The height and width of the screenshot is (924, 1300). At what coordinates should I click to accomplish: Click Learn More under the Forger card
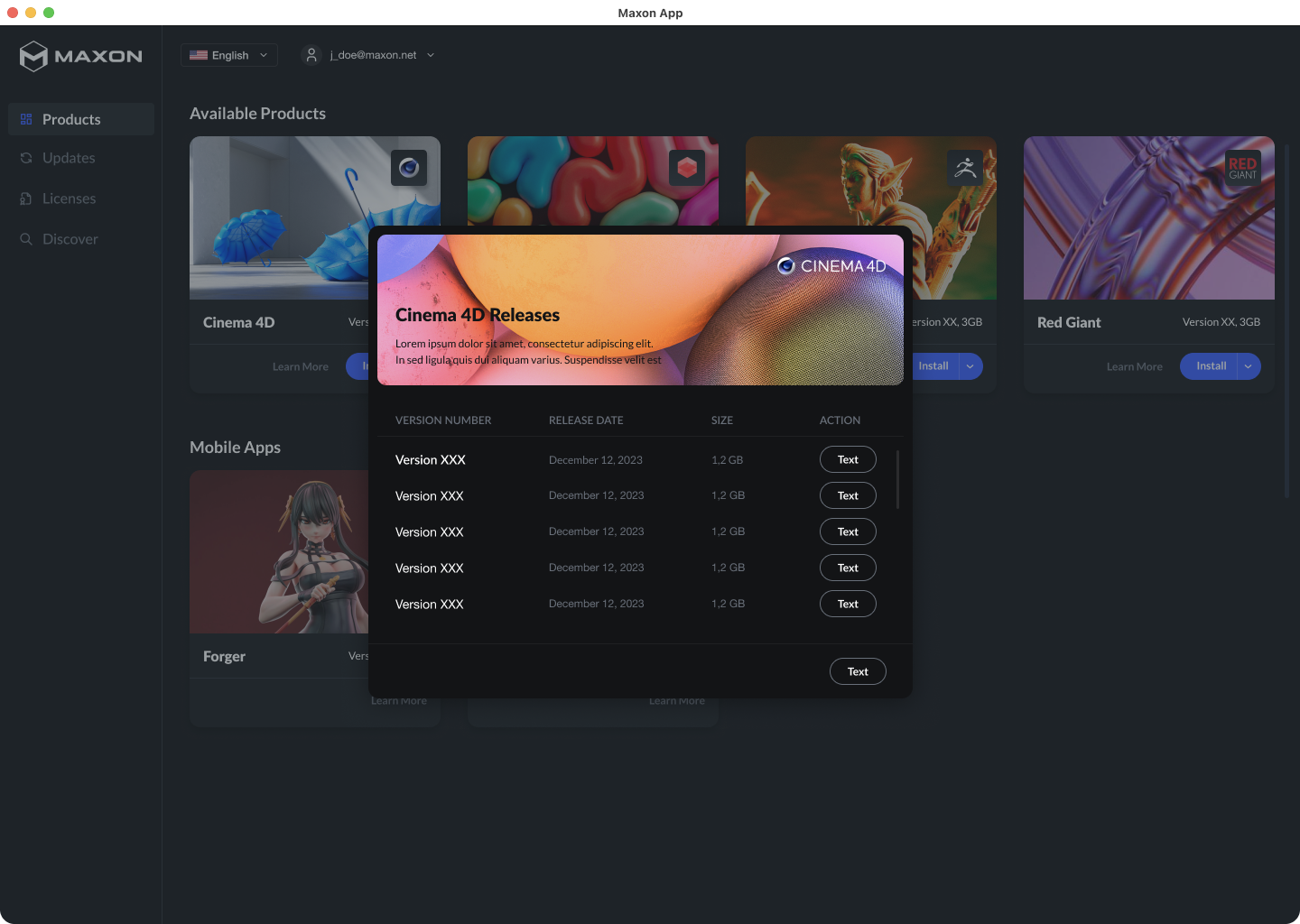(399, 701)
